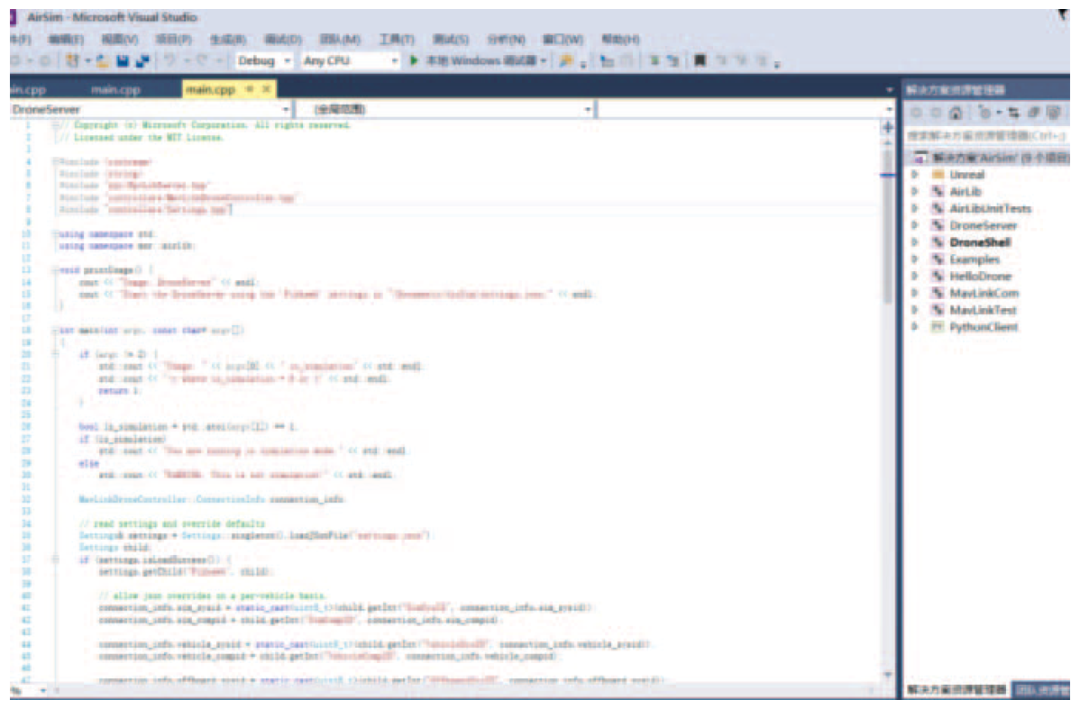This screenshot has height=709, width=1080.
Task: Open the Debug configuration dropdown
Action: point(287,61)
